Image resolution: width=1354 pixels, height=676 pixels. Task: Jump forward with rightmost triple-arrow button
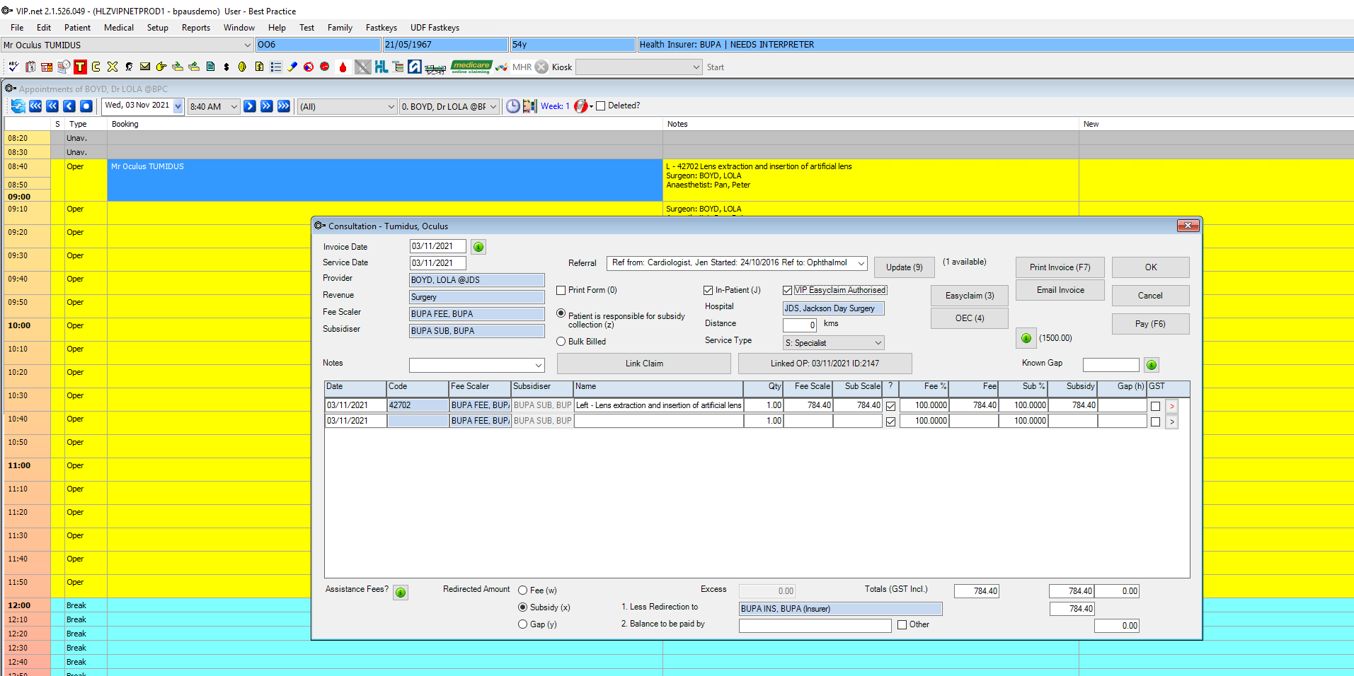[x=284, y=106]
